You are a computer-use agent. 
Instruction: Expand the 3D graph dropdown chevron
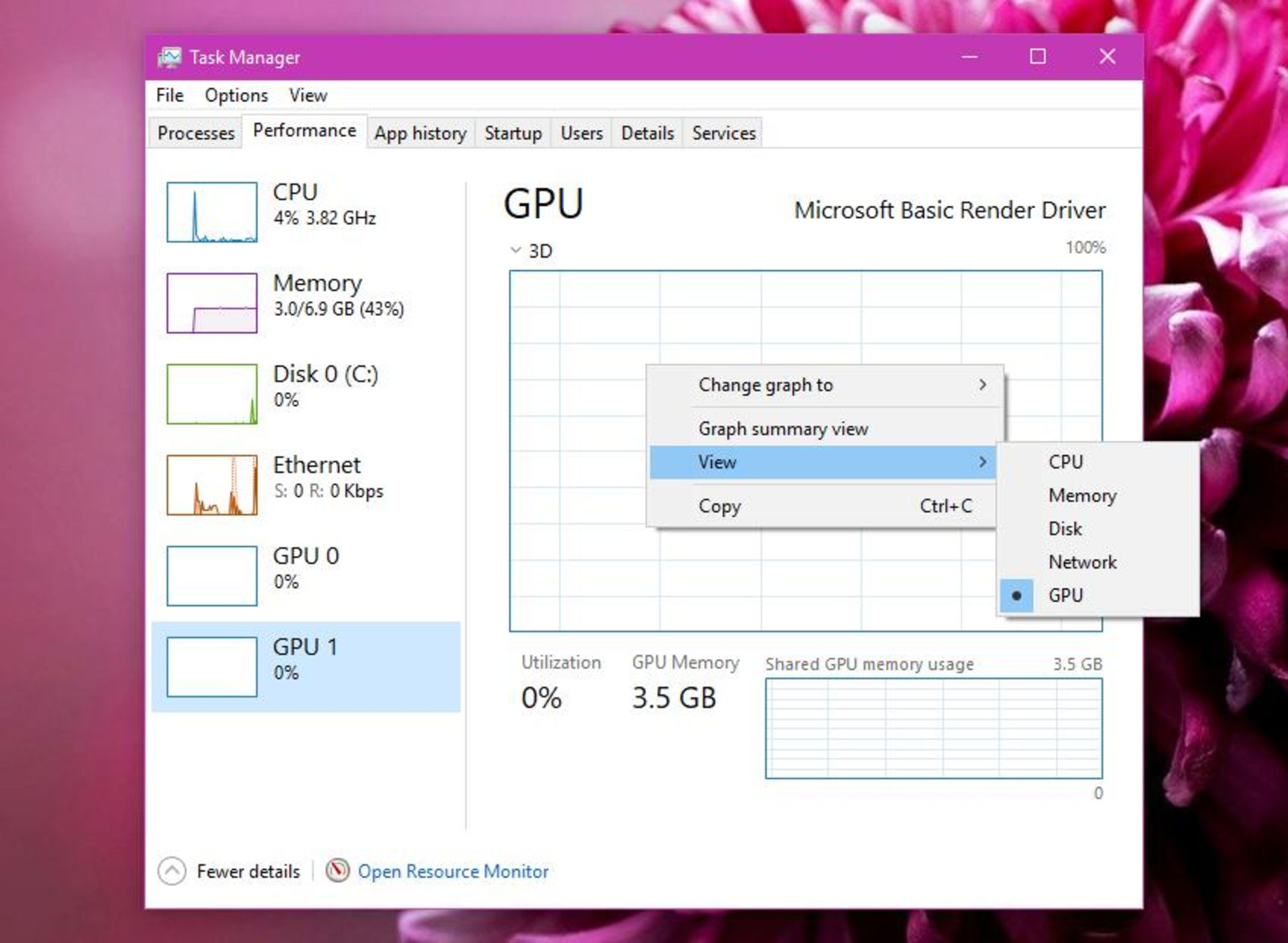coord(515,250)
